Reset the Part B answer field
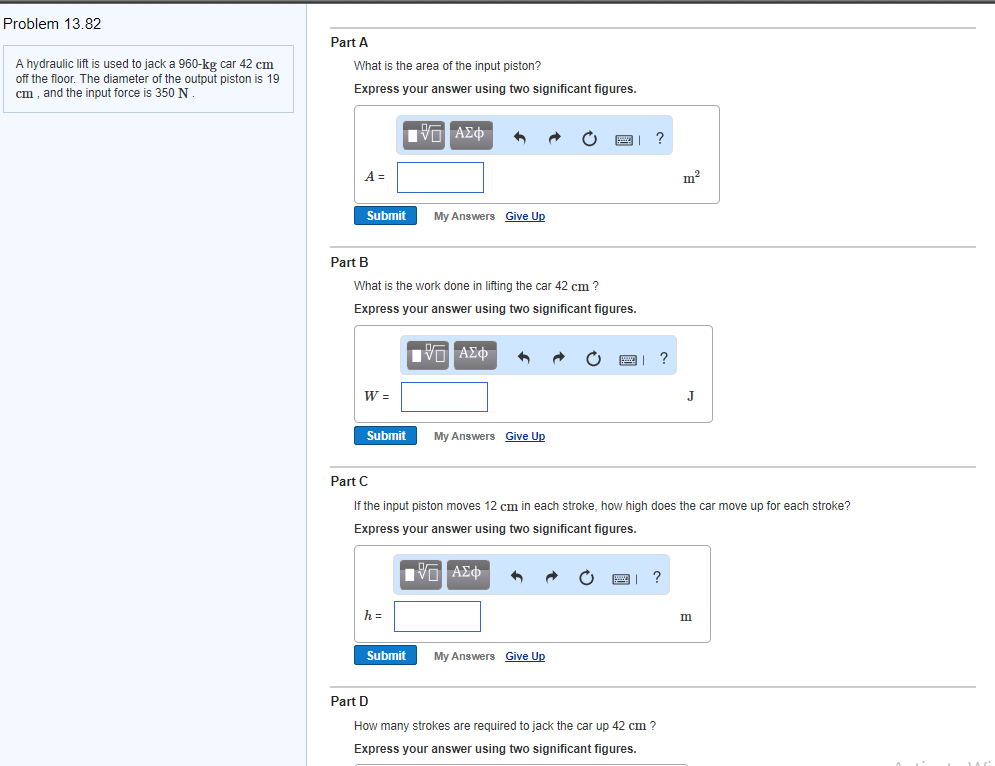Viewport: 995px width, 766px height. click(x=593, y=359)
